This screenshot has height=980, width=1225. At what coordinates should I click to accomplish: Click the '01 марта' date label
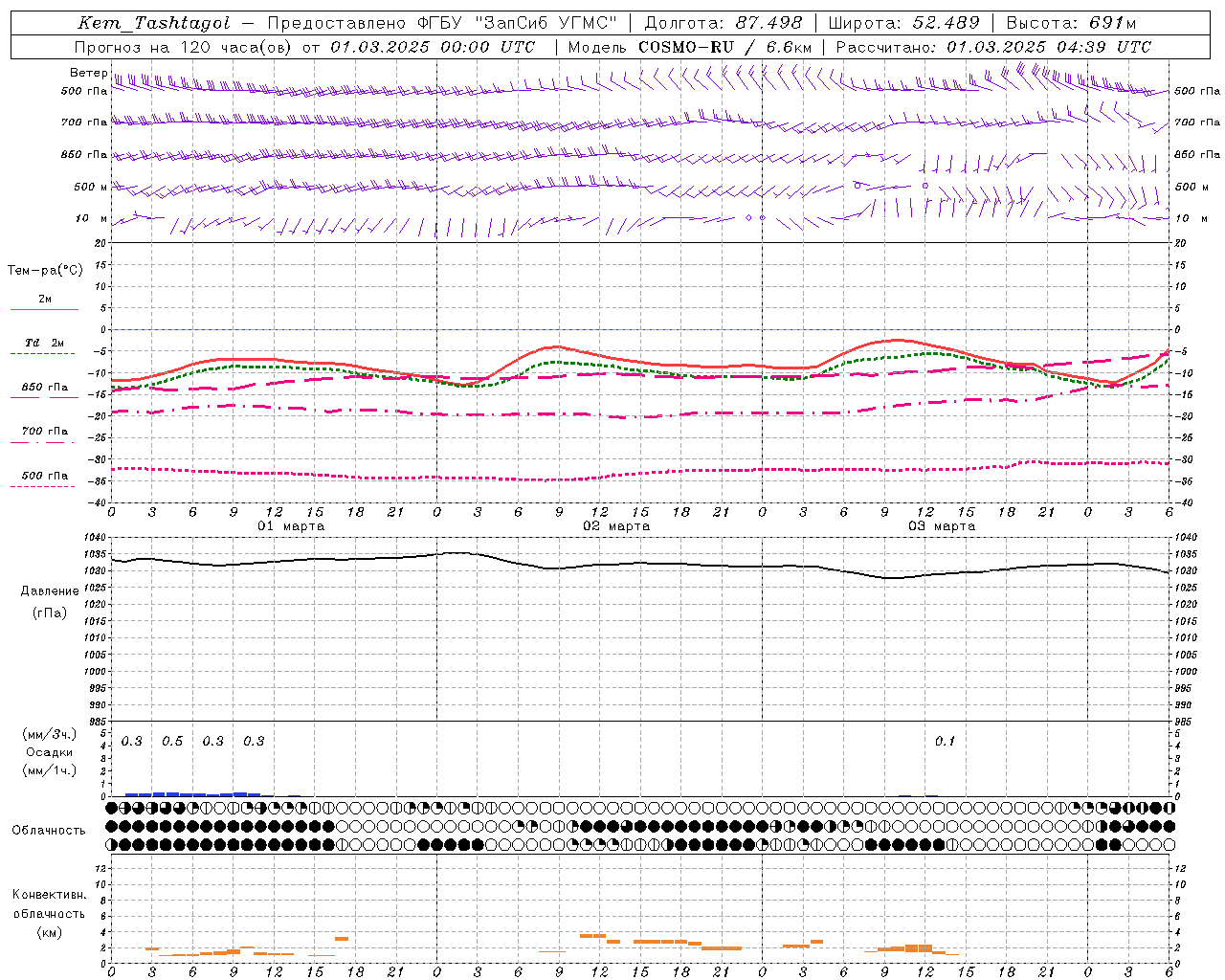click(291, 526)
